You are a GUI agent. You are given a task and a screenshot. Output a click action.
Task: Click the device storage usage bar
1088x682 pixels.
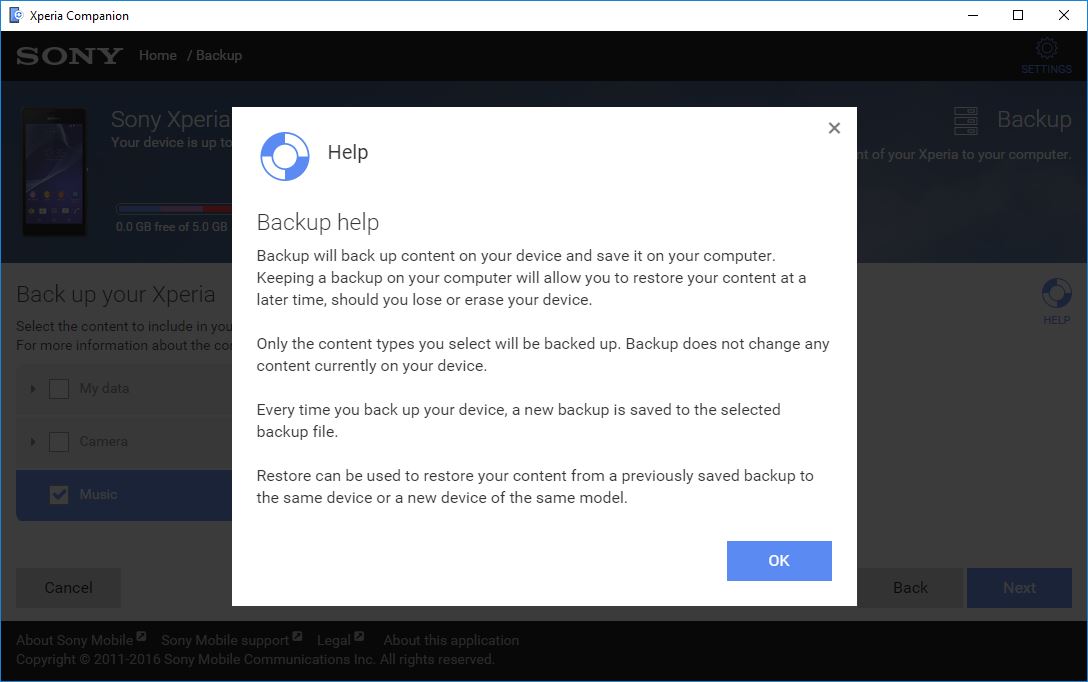point(174,209)
